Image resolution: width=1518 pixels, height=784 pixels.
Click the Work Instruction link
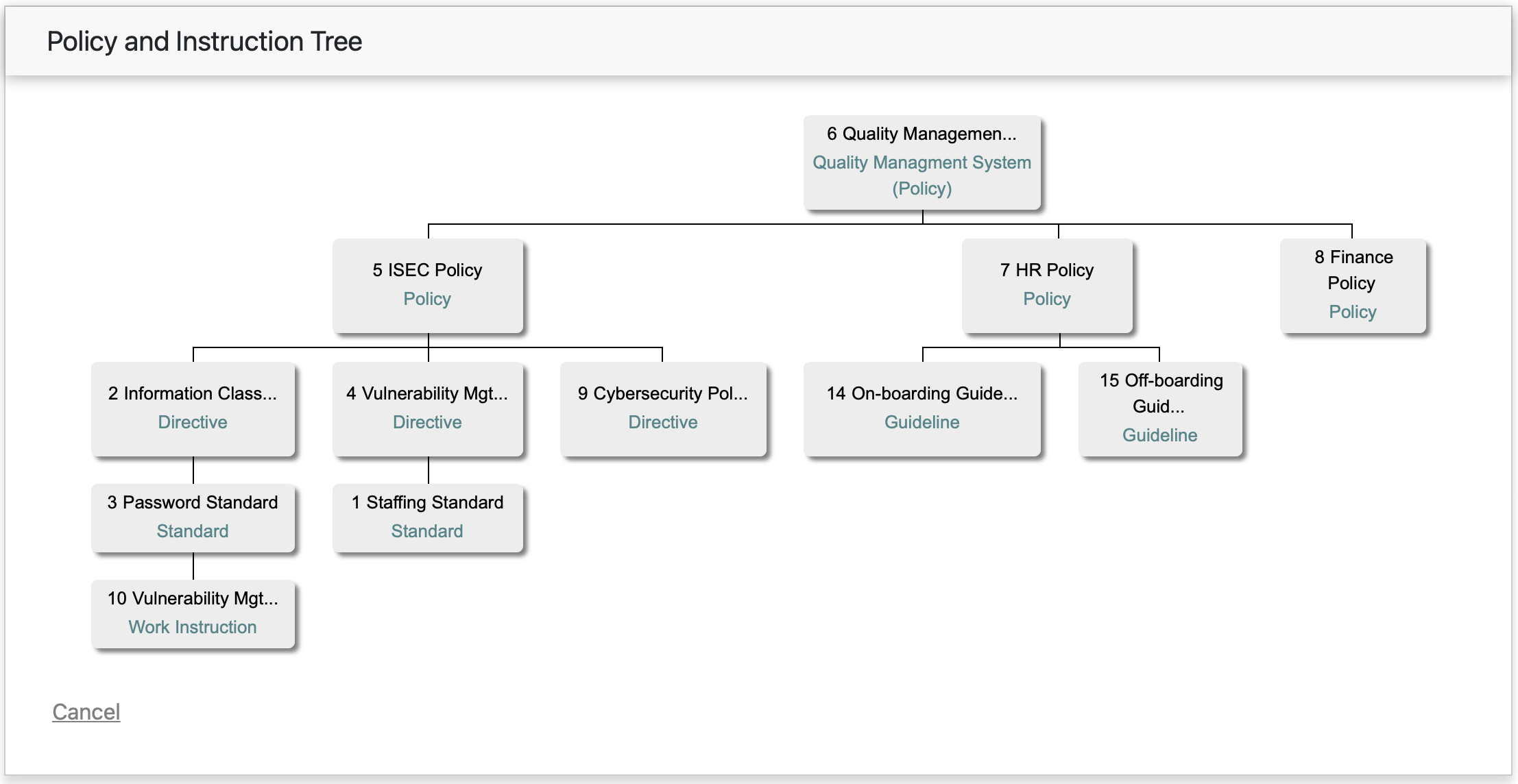193,627
